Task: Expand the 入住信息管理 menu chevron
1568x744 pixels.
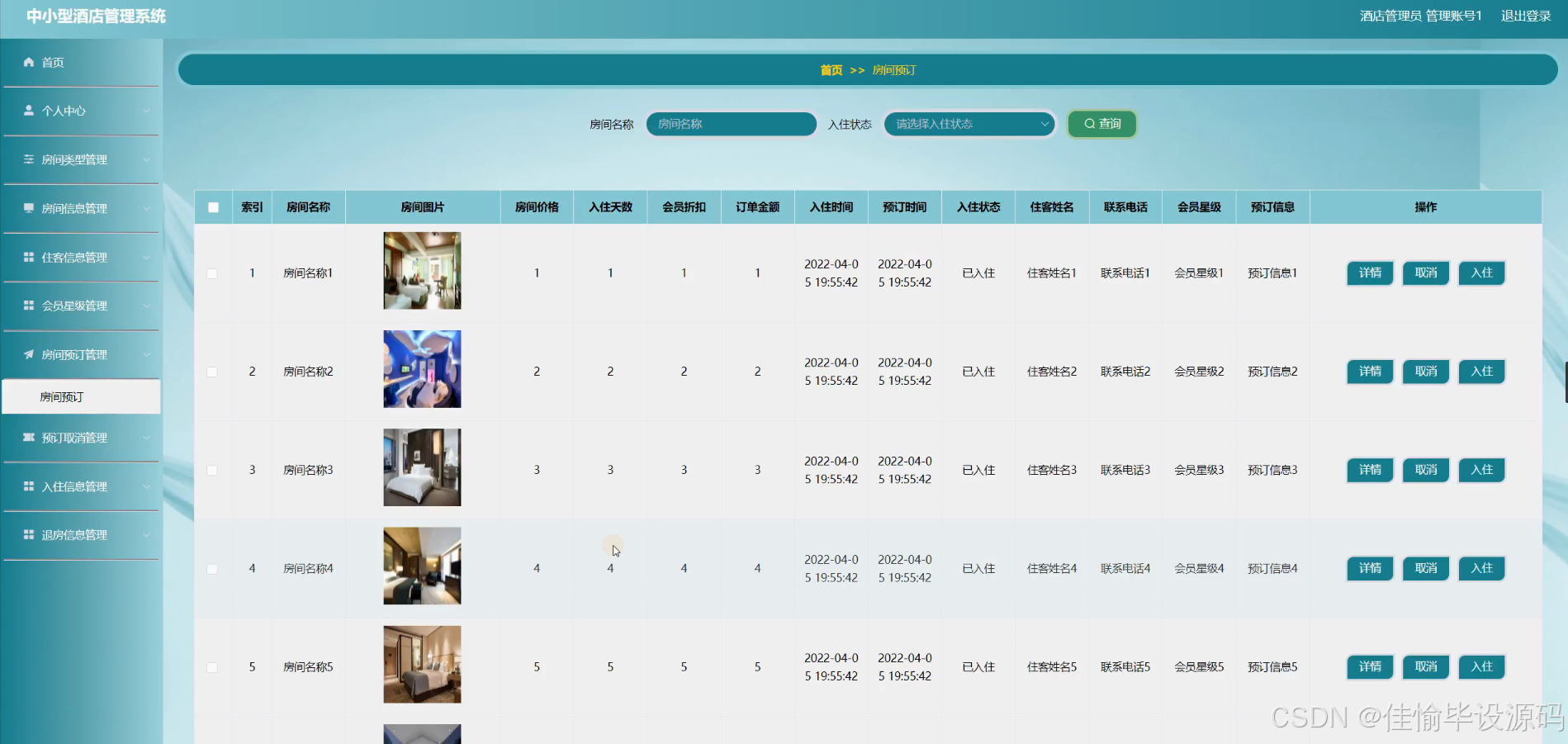Action: click(x=146, y=486)
